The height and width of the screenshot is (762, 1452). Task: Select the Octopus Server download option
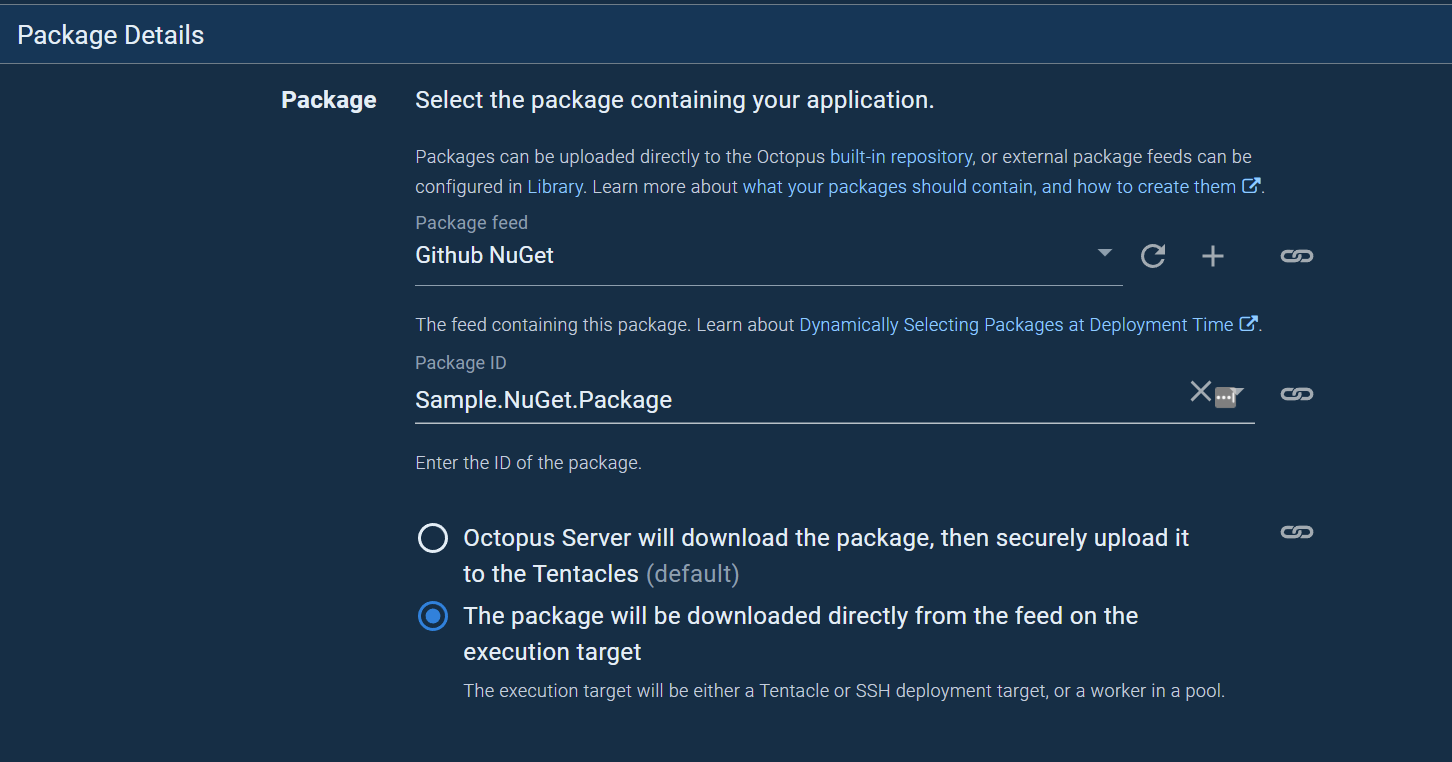coord(432,537)
